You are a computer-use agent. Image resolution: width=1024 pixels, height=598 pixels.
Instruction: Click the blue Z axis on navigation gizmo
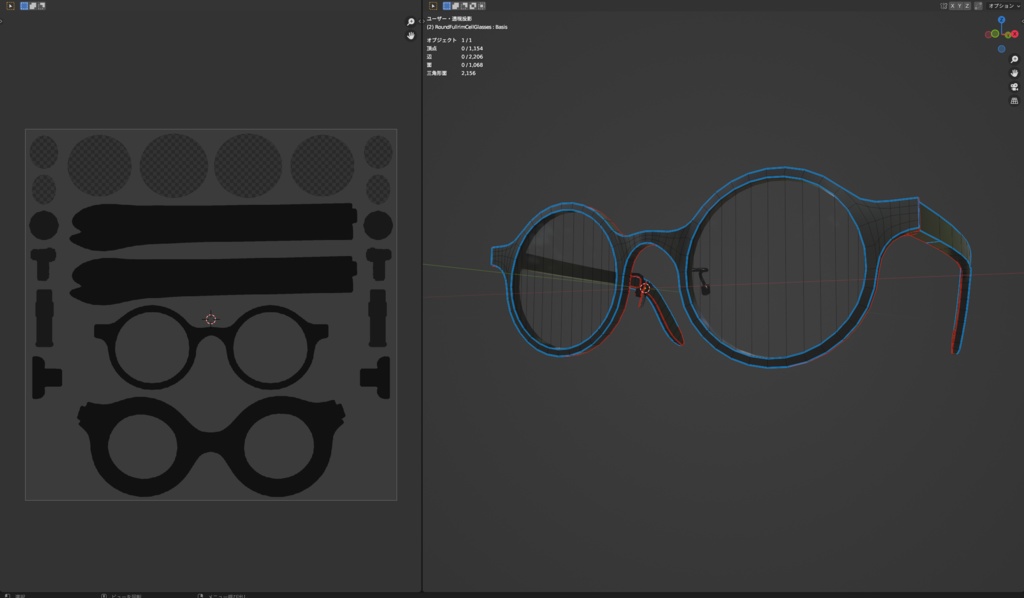1002,21
